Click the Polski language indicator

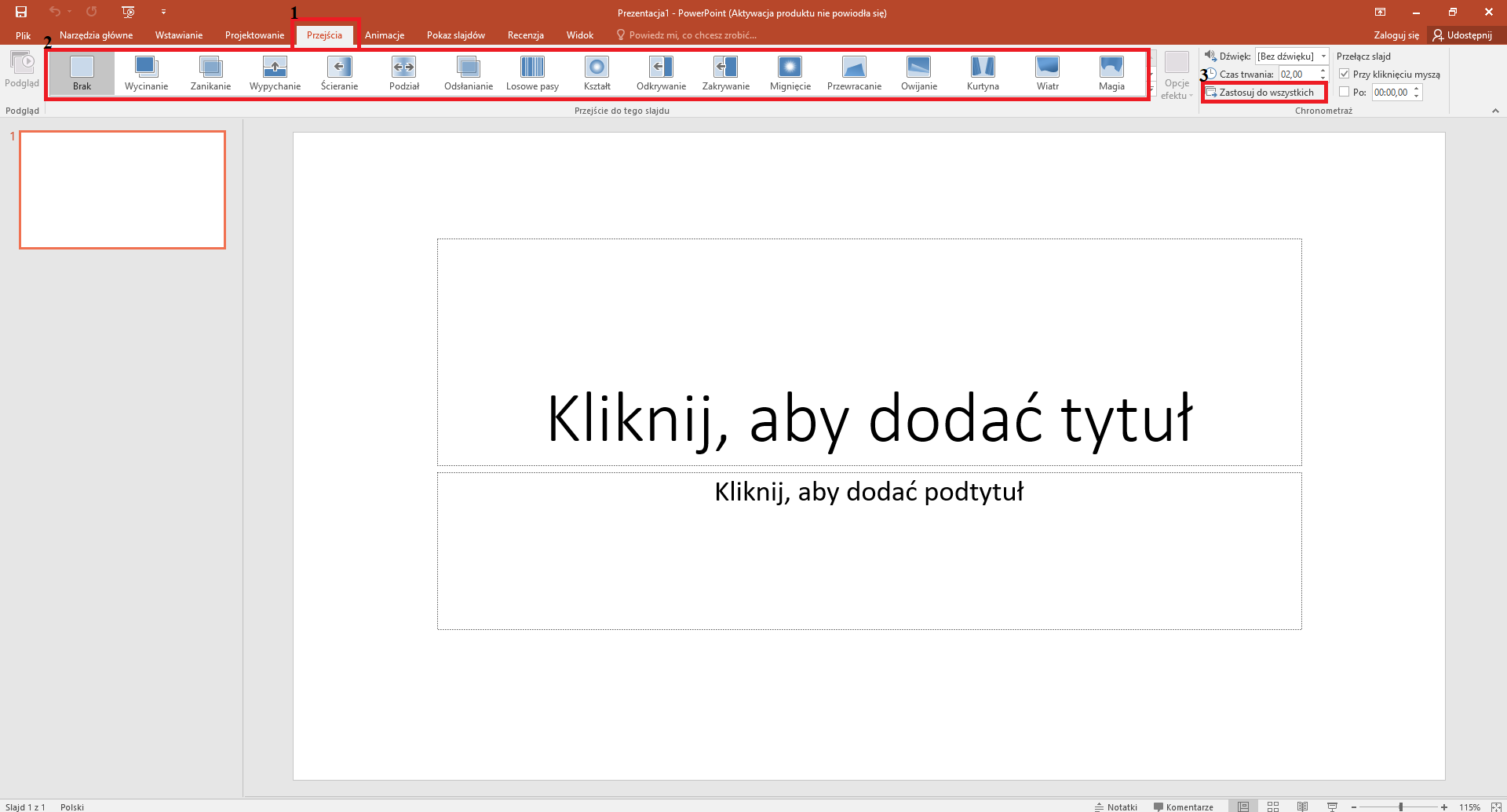click(x=72, y=807)
